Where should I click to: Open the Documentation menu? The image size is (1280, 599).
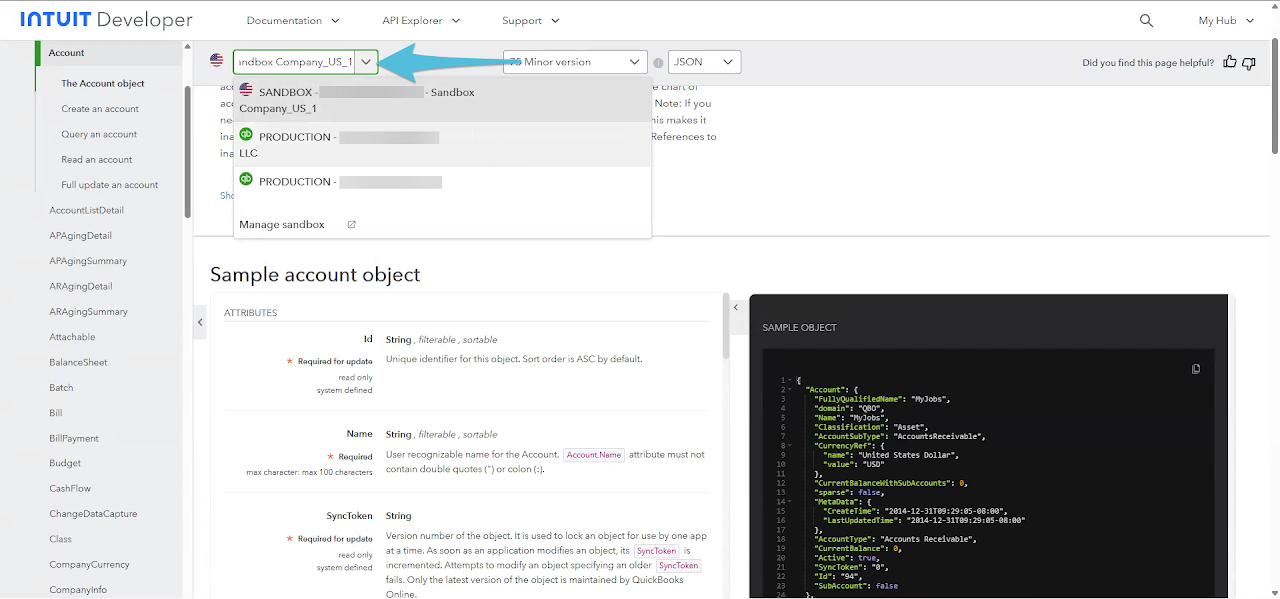click(293, 20)
